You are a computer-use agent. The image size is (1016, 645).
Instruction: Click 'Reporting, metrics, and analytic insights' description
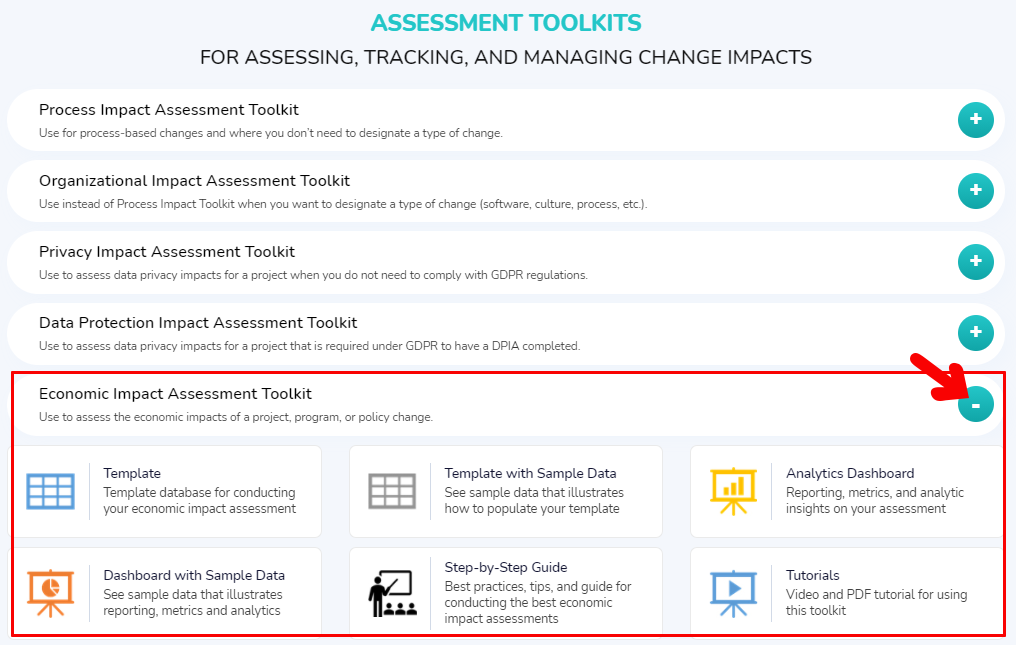point(875,500)
